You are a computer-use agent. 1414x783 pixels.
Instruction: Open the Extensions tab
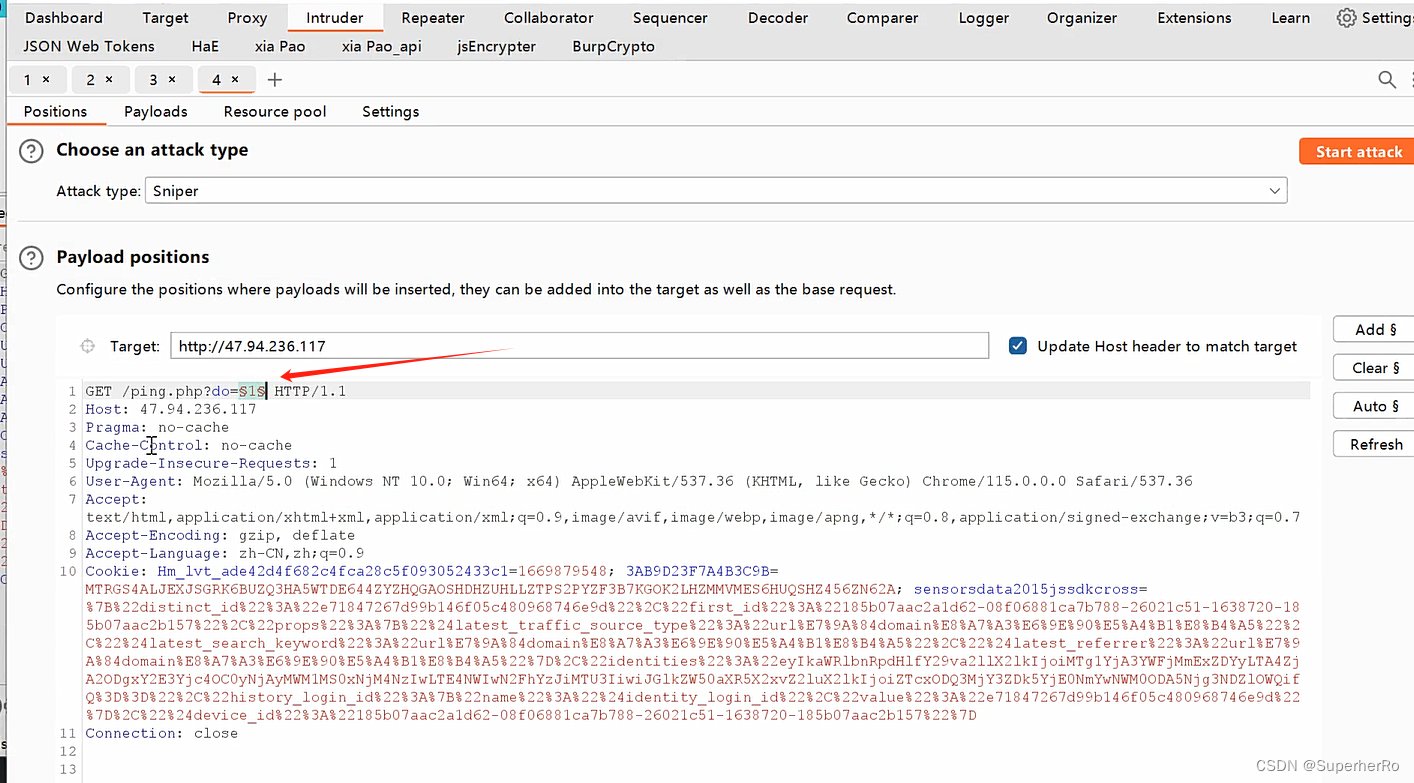click(x=1194, y=18)
